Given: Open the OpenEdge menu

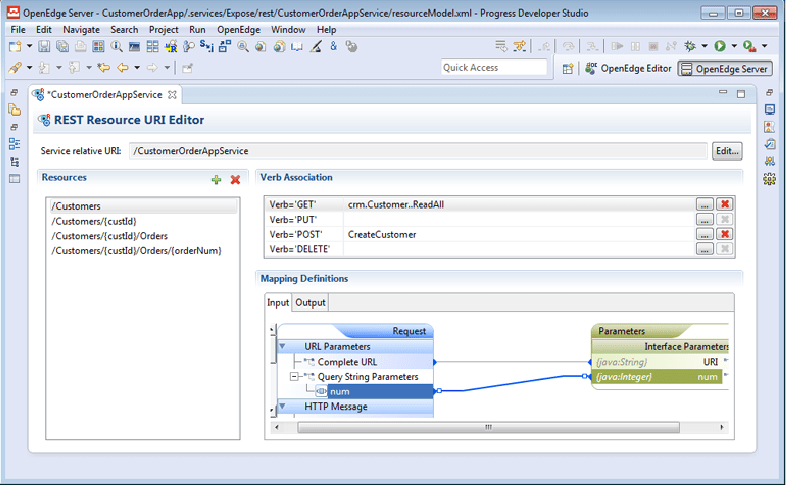Looking at the screenshot, I should coord(239,30).
